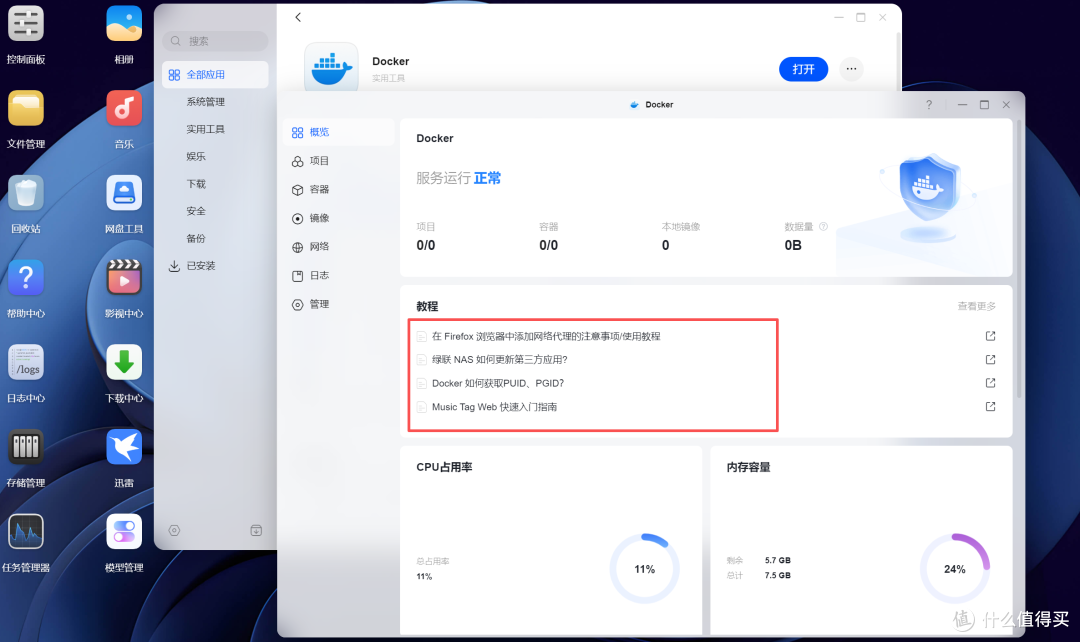Launch the 网盘工具 desktop icon
The width and height of the screenshot is (1080, 642).
pos(124,194)
